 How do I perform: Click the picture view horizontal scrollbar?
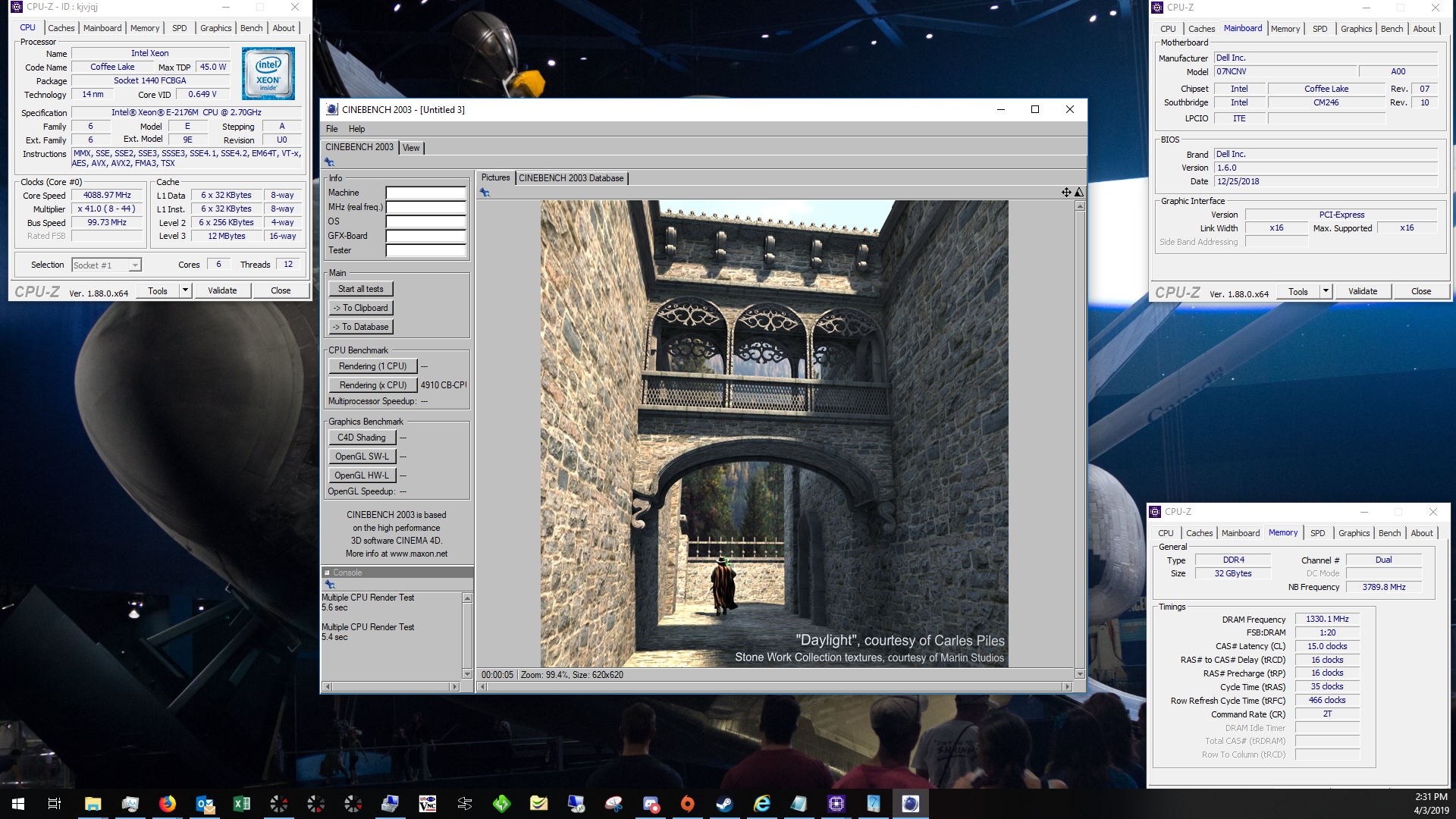pos(773,686)
